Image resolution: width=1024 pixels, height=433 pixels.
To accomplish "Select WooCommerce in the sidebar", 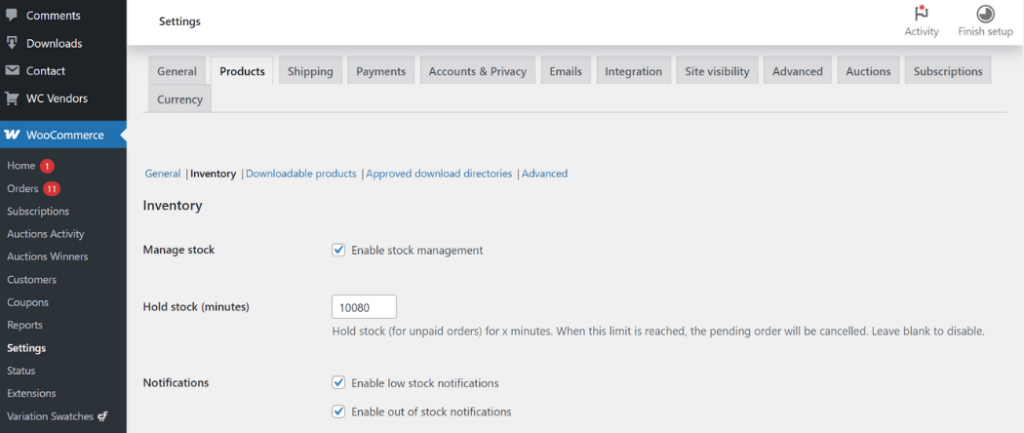I will pos(63,135).
